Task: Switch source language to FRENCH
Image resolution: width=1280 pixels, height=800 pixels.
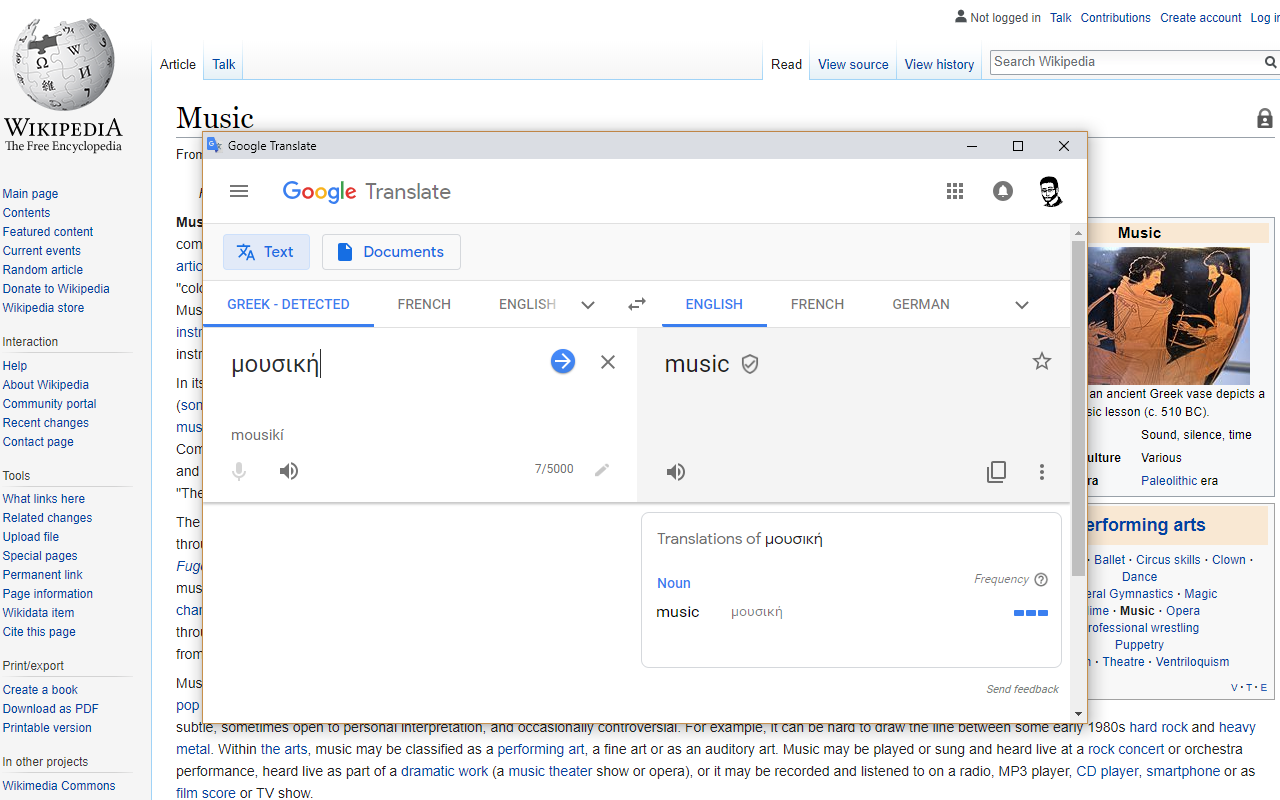Action: [424, 304]
